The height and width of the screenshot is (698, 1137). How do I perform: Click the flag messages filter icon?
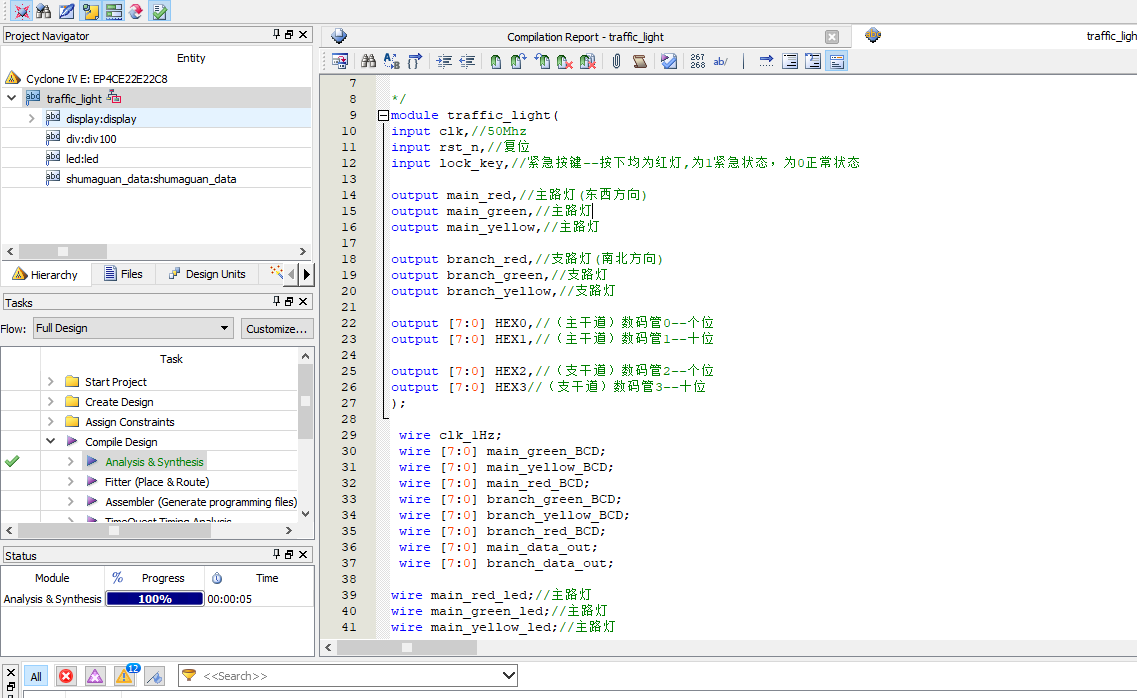click(154, 676)
